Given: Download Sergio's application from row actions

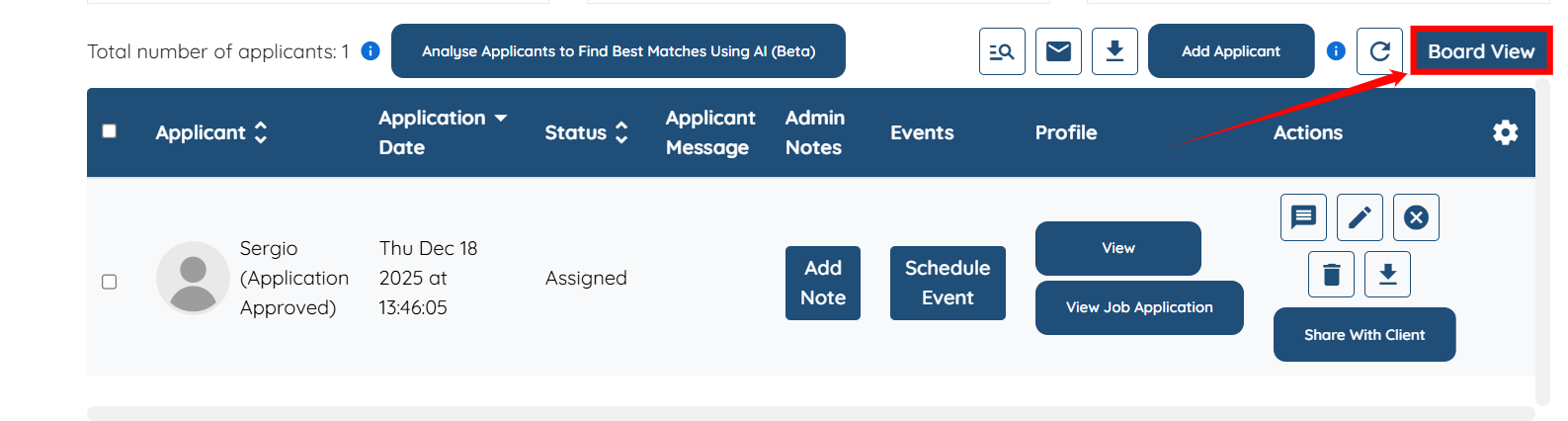Looking at the screenshot, I should [1387, 274].
